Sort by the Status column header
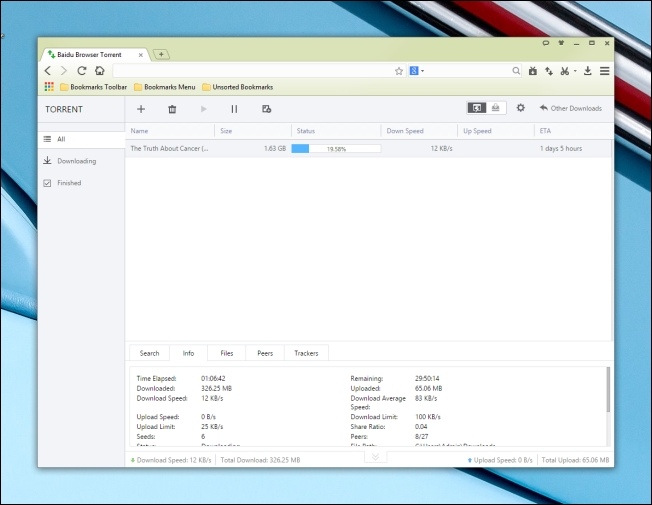The width and height of the screenshot is (652, 505). 336,131
